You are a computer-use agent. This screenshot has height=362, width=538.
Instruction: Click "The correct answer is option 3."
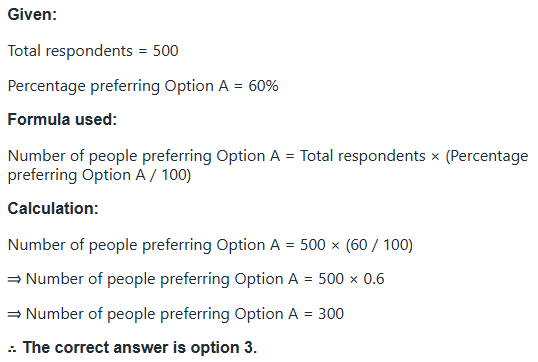(x=140, y=348)
